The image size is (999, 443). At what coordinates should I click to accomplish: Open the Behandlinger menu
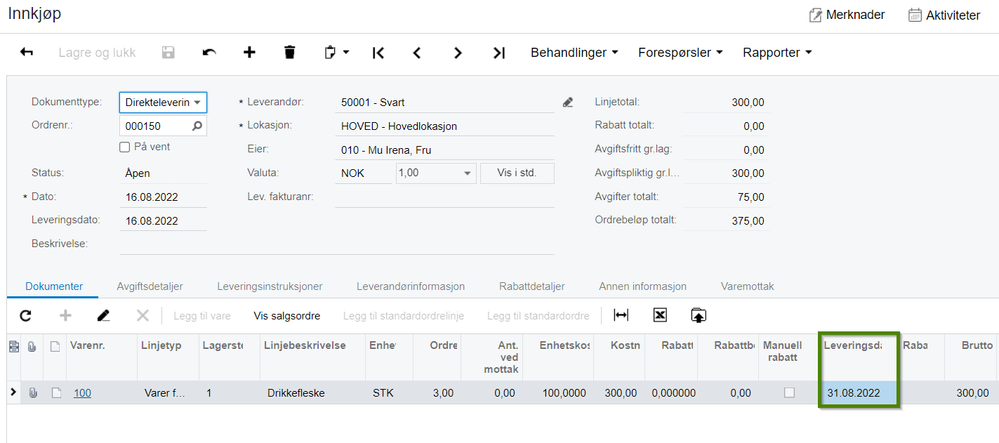[575, 53]
